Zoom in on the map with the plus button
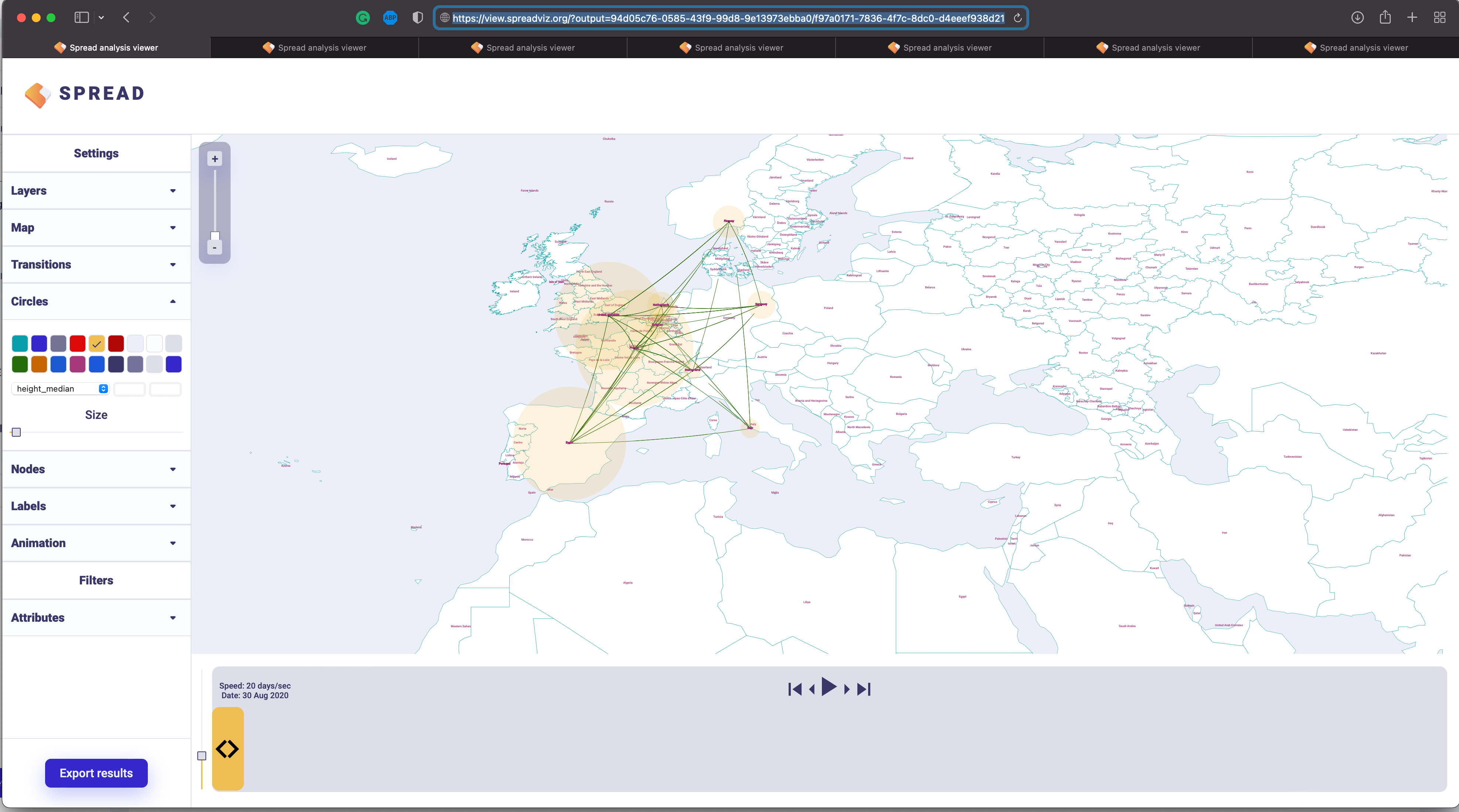Screen dimensions: 1459x812 pyautogui.click(x=215, y=159)
